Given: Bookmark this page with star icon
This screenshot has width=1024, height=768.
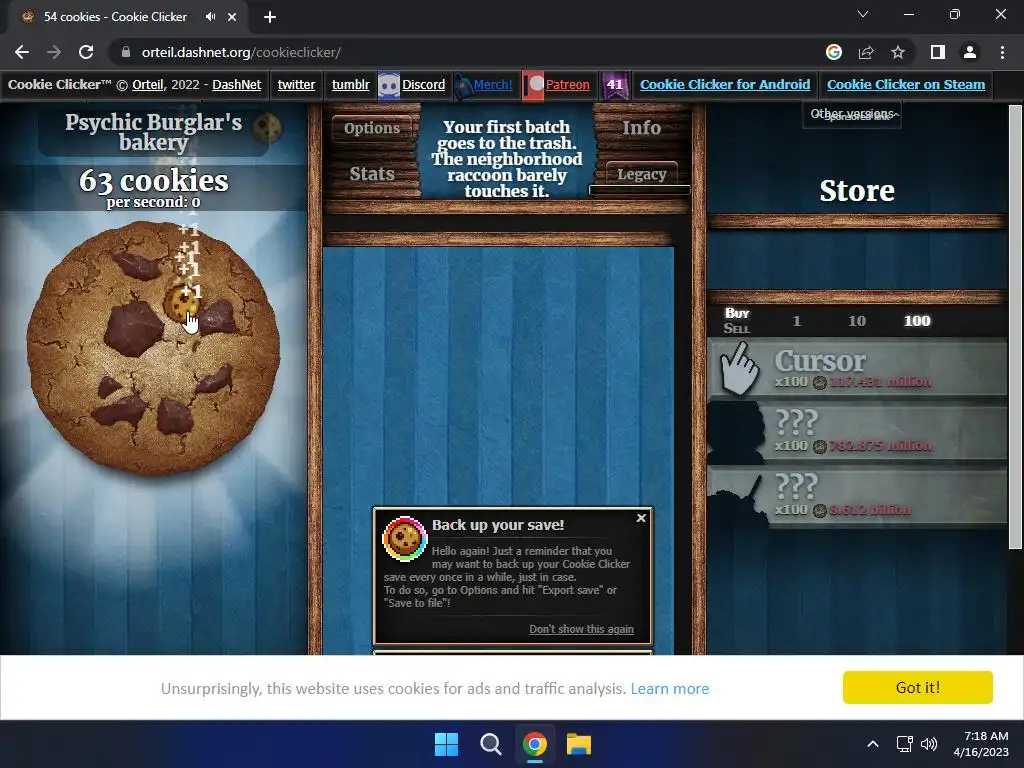Looking at the screenshot, I should pos(898,52).
